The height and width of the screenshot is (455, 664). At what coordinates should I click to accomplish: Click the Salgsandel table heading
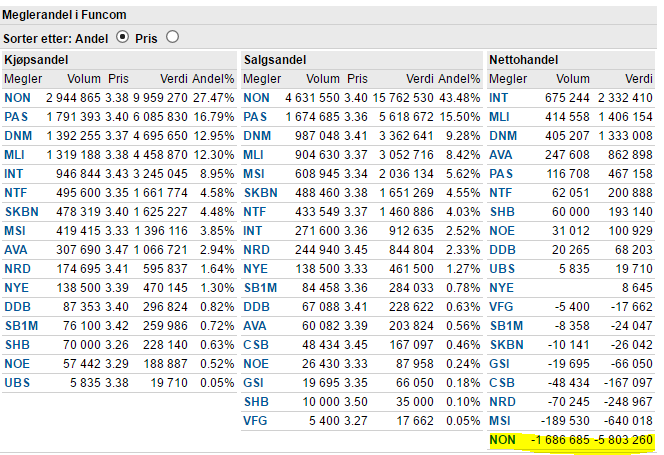pos(275,60)
